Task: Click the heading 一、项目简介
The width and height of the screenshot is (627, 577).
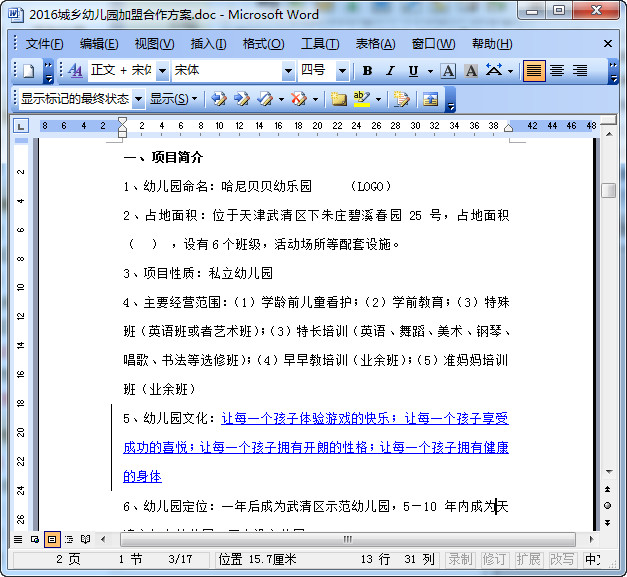Action: [163, 158]
